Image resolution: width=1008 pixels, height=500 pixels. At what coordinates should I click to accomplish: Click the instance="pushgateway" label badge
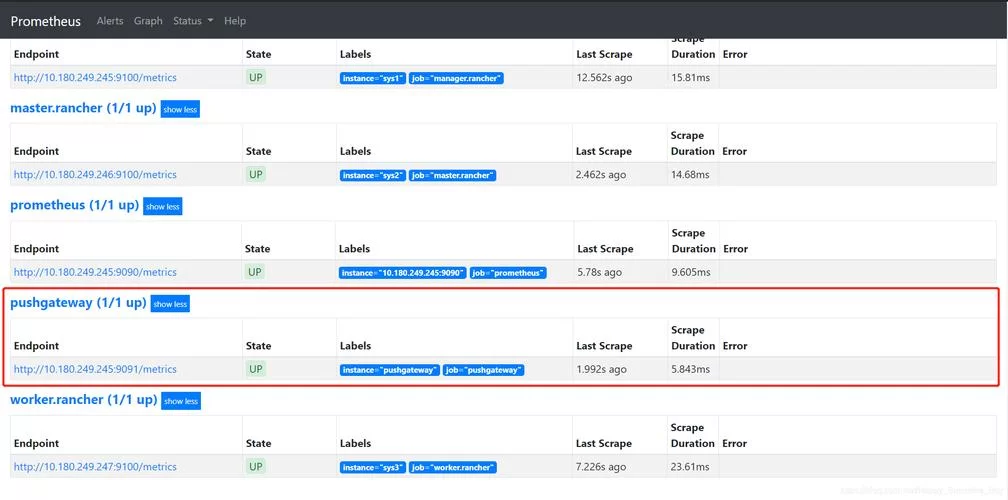coord(390,370)
